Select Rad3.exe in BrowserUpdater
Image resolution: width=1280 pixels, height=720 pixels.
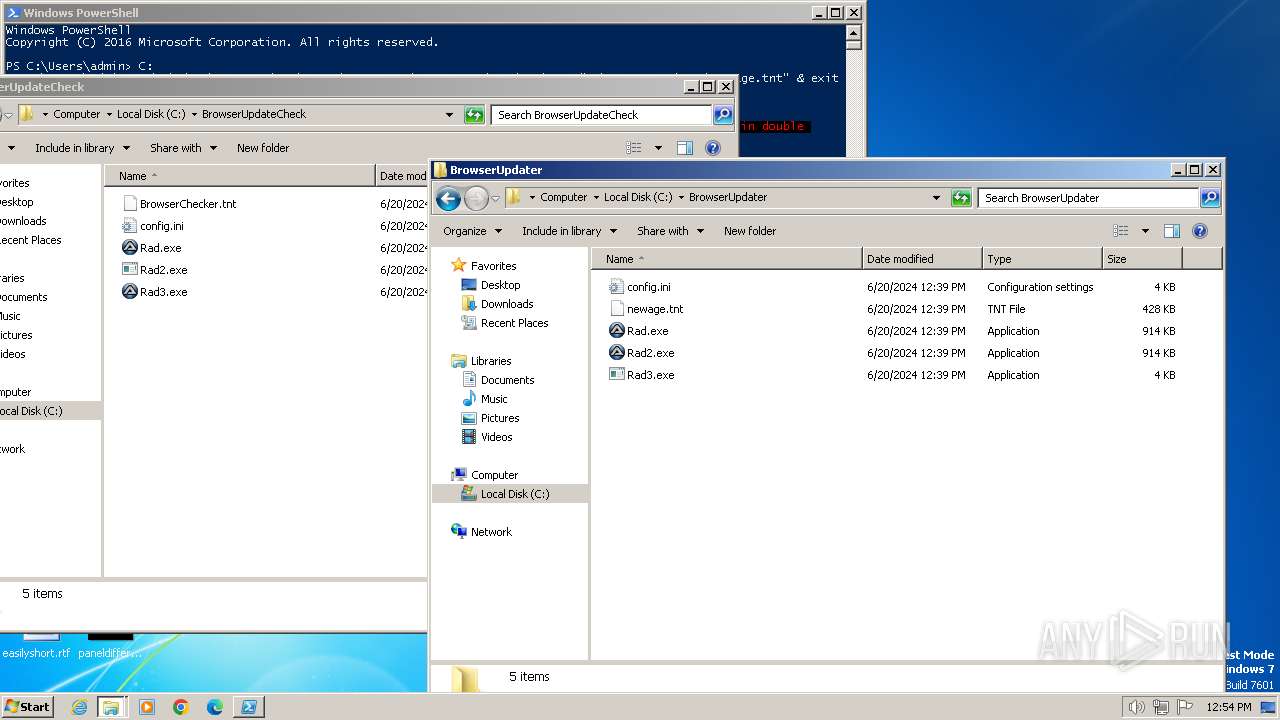click(x=650, y=375)
